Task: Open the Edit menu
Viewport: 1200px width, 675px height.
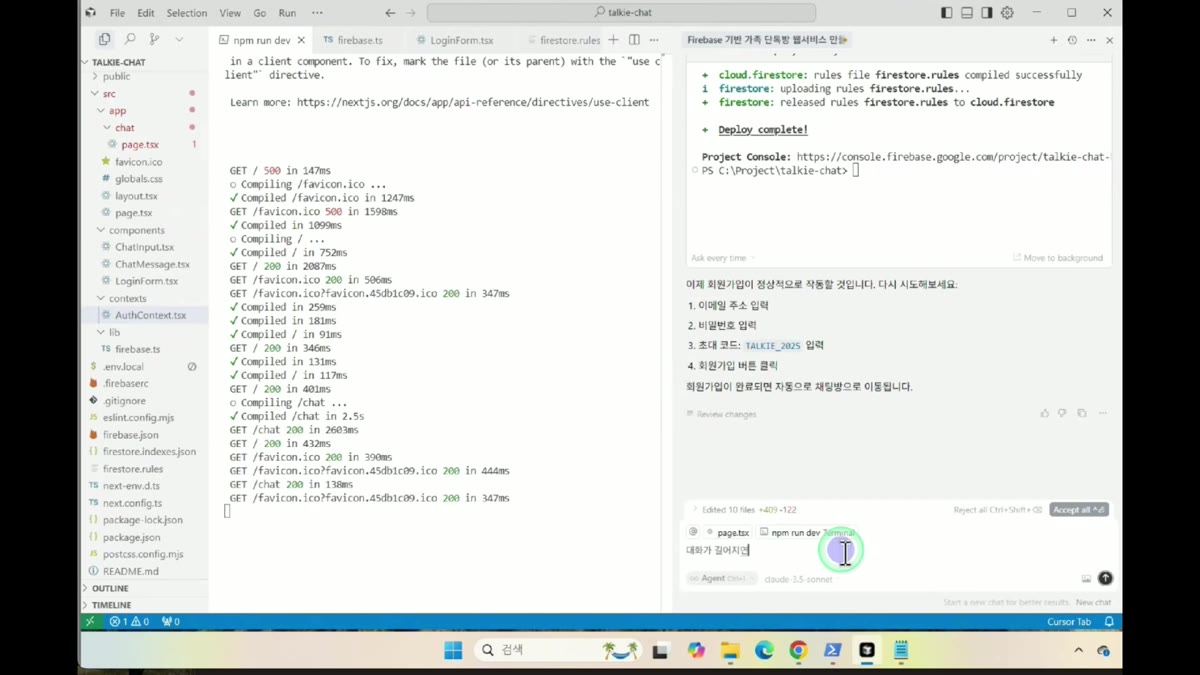Action: click(146, 13)
